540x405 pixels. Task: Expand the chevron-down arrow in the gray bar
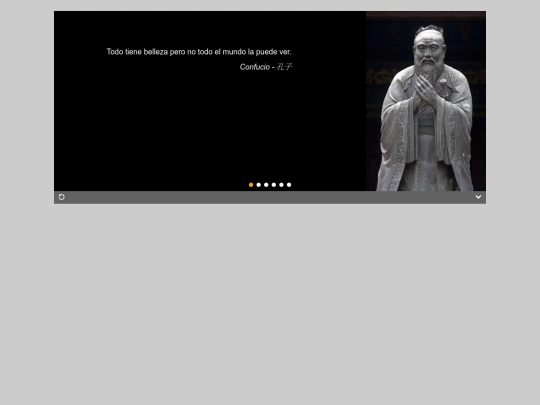(478, 197)
